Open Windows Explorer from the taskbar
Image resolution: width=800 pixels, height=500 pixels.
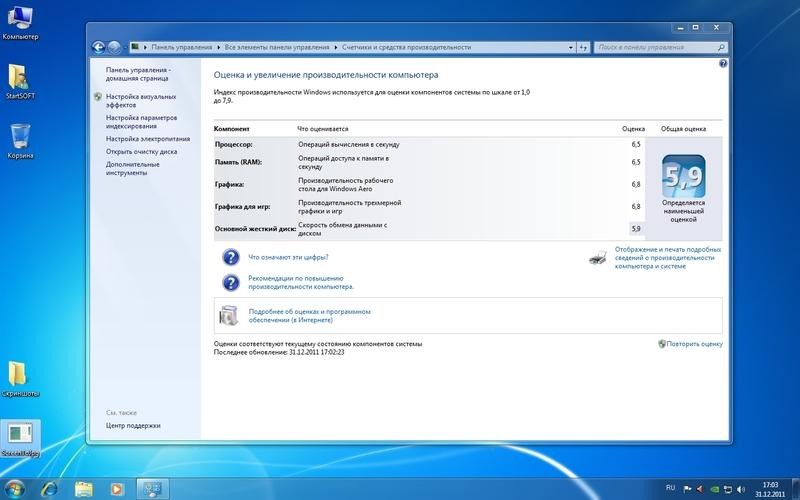[x=83, y=489]
